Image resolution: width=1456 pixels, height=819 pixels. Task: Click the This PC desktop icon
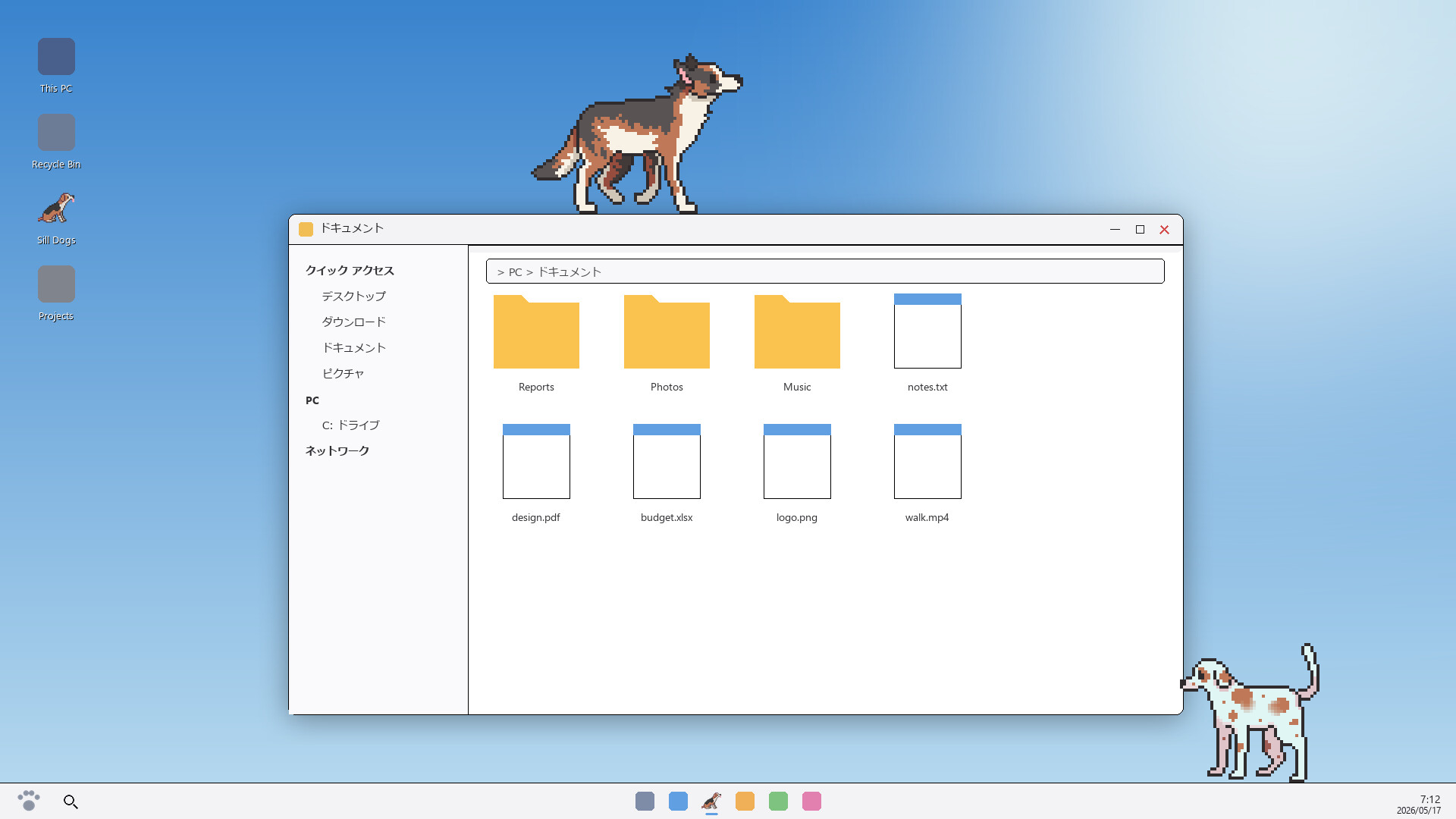point(56,57)
